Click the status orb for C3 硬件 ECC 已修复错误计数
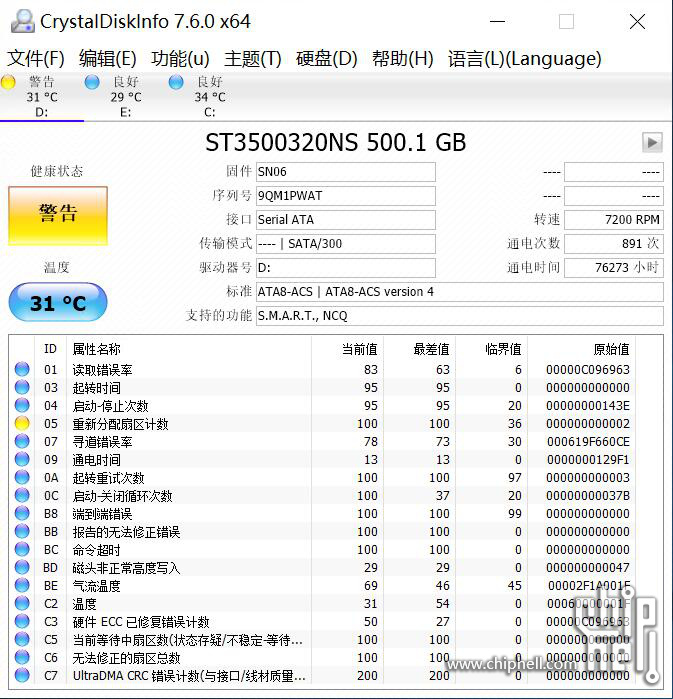Image resolution: width=673 pixels, height=699 pixels. point(22,621)
